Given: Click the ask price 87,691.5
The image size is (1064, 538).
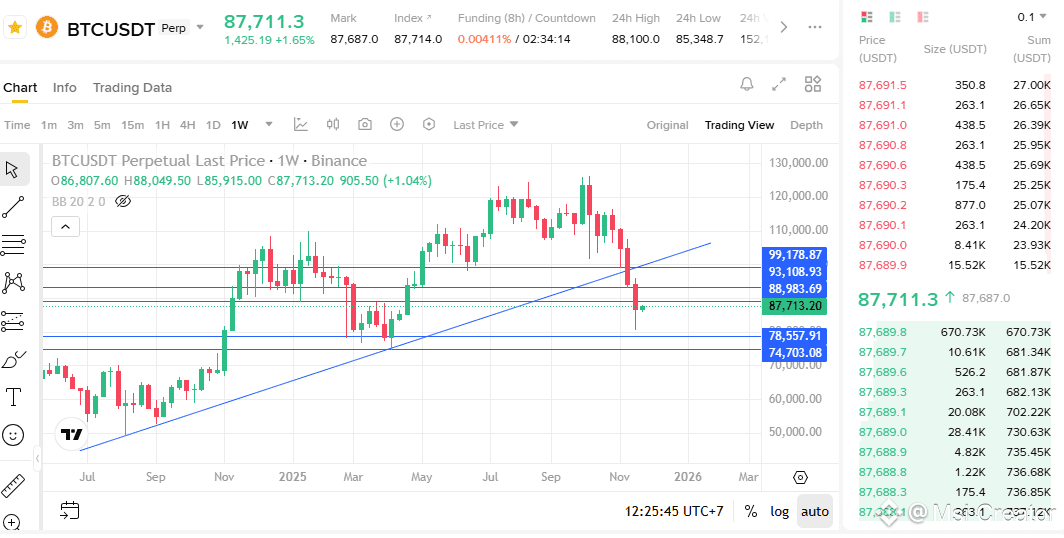Looking at the screenshot, I should click(883, 85).
